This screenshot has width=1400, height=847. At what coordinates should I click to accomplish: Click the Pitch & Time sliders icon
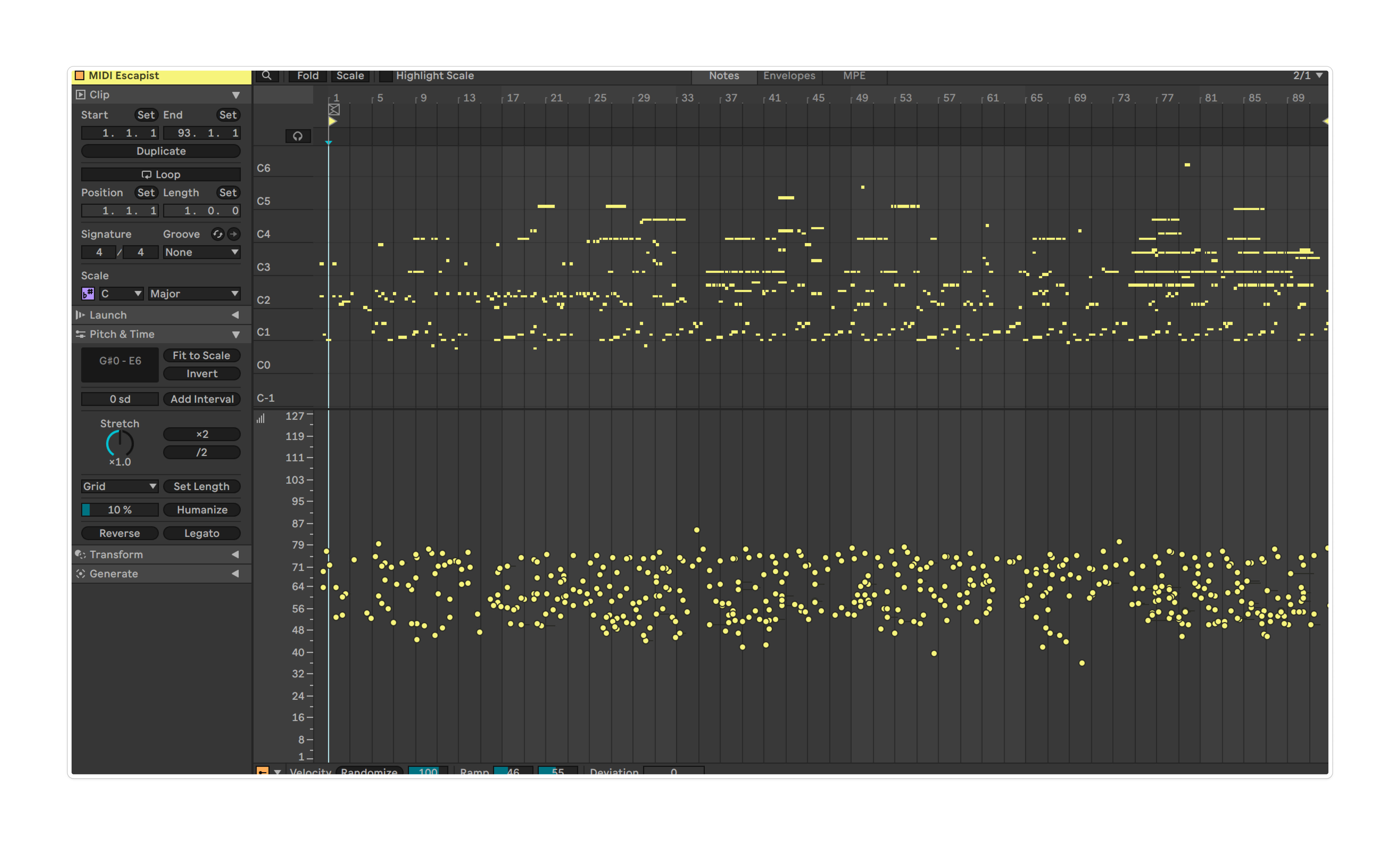[81, 334]
